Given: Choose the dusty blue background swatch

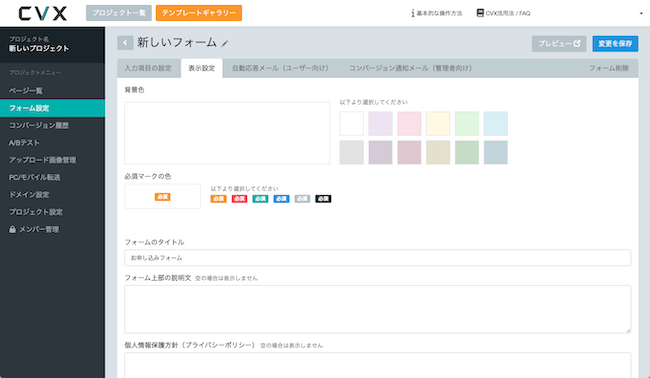Looking at the screenshot, I should point(496,152).
